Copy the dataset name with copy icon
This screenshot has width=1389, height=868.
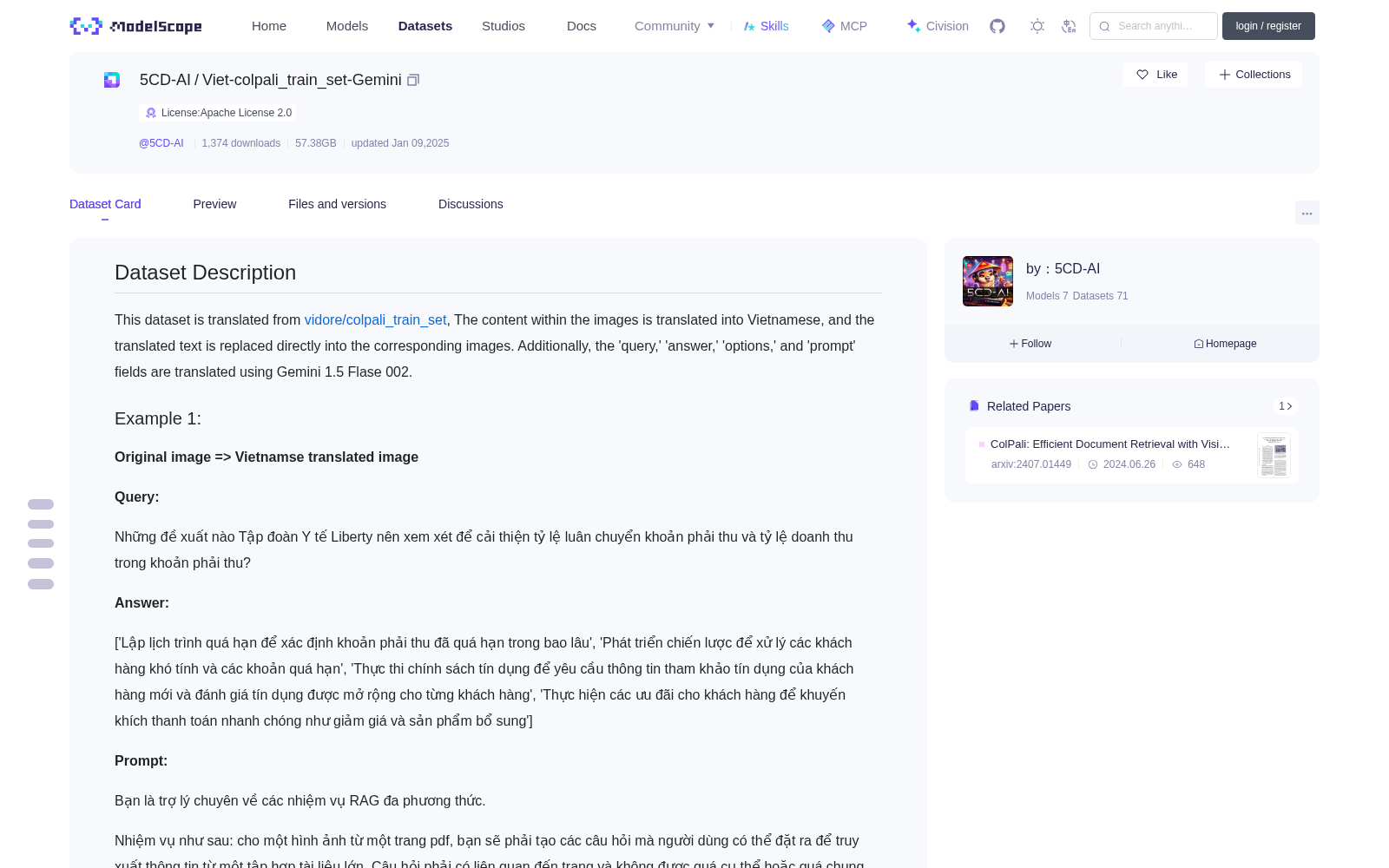[x=413, y=80]
